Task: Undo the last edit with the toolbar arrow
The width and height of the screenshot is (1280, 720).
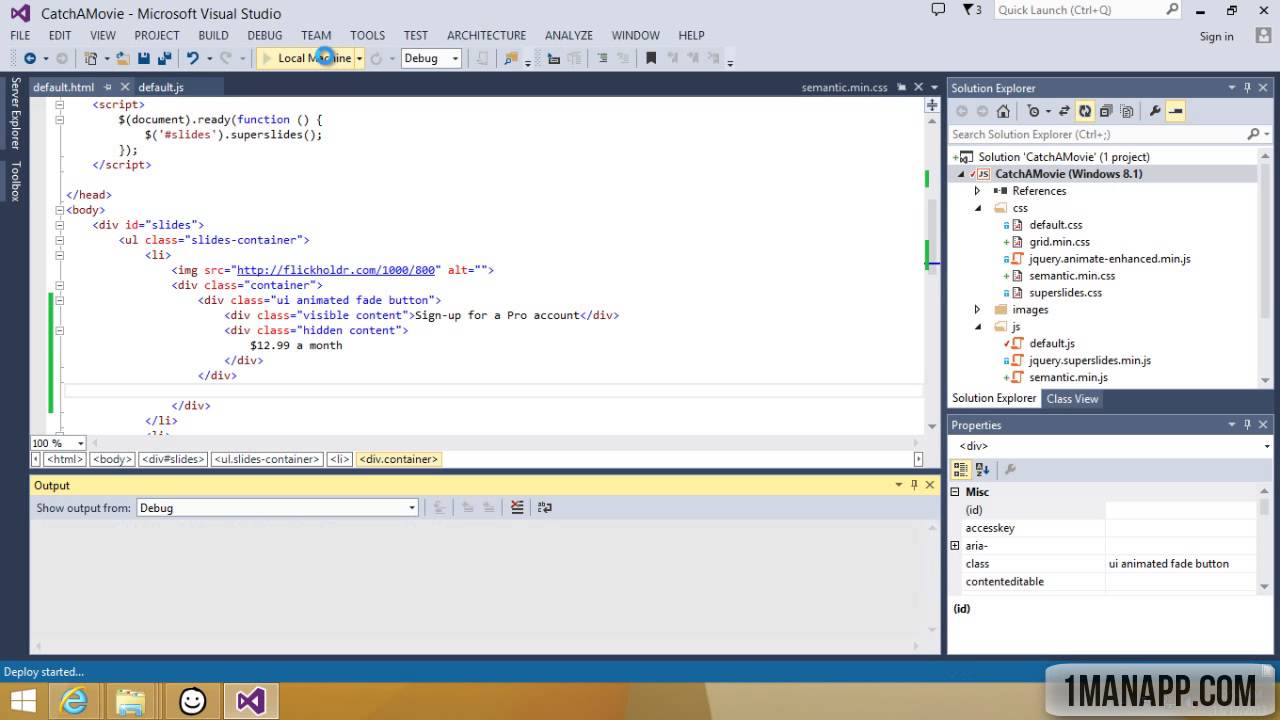Action: (192, 58)
